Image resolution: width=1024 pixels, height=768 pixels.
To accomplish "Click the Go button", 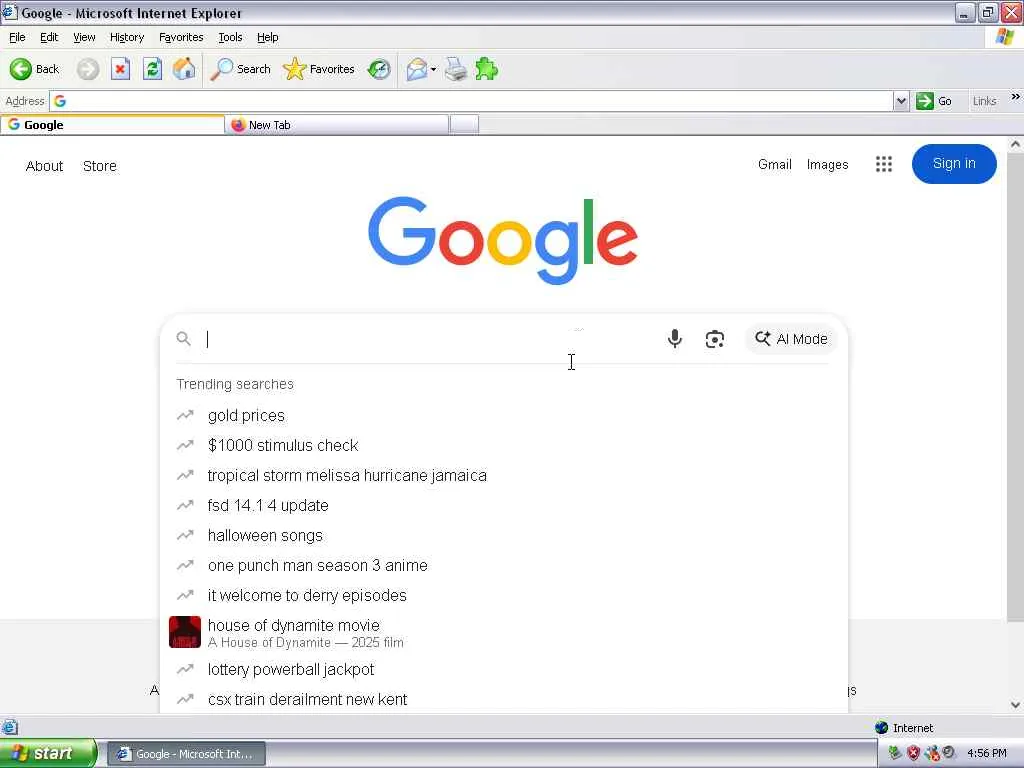I will [x=935, y=101].
